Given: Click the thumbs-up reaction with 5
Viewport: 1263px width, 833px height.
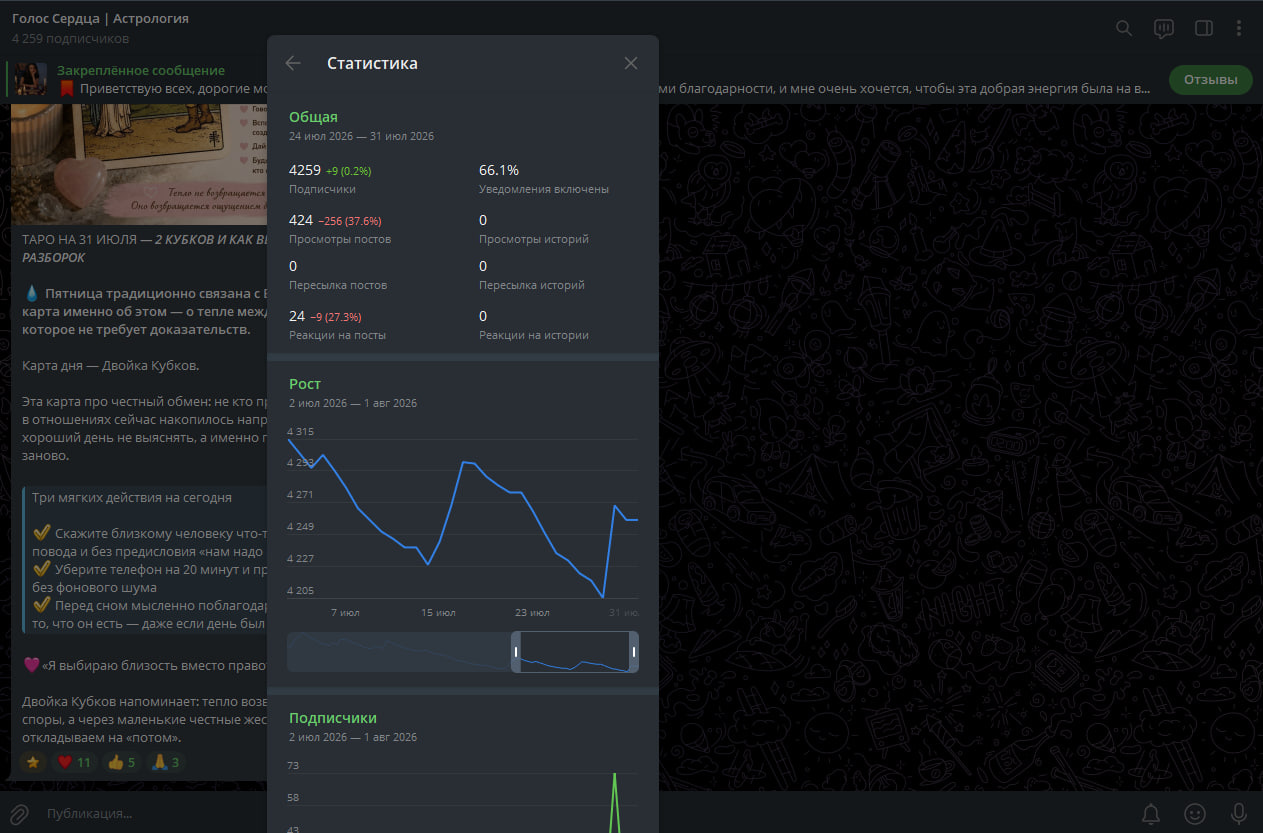Looking at the screenshot, I should 121,762.
